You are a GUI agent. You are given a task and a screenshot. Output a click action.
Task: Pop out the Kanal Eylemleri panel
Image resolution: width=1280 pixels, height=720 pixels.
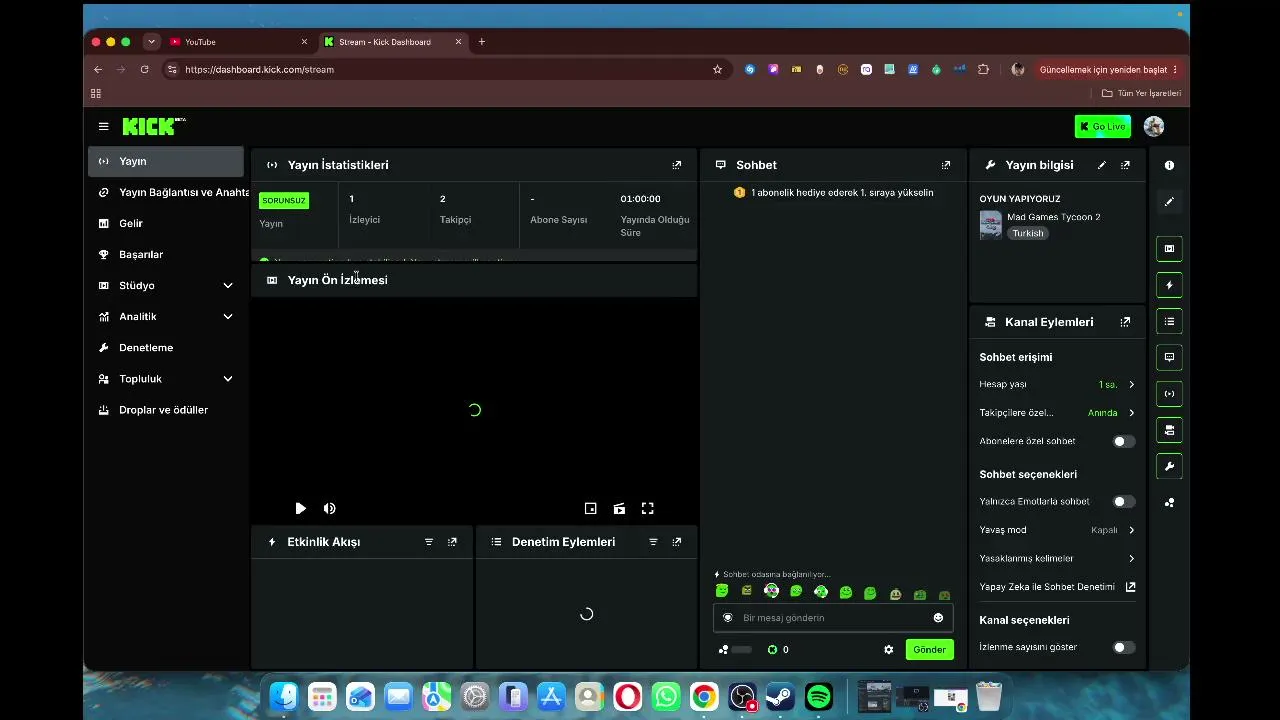click(x=1125, y=322)
